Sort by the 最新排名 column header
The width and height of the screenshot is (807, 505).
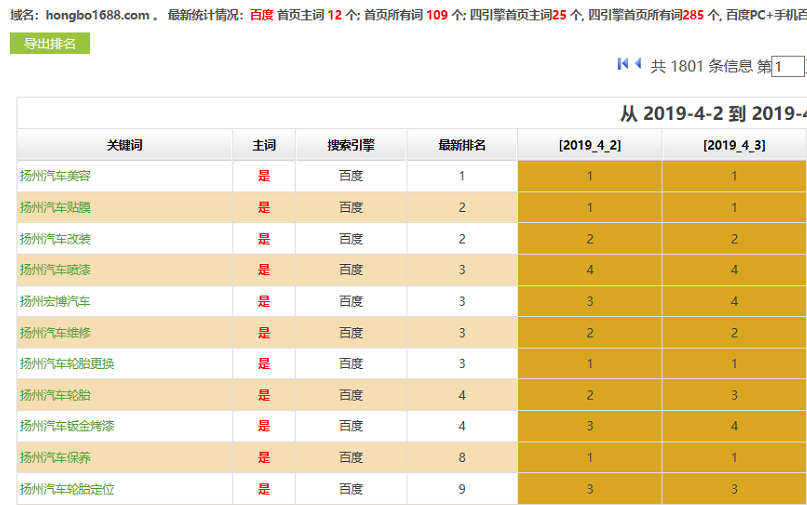coord(462,145)
